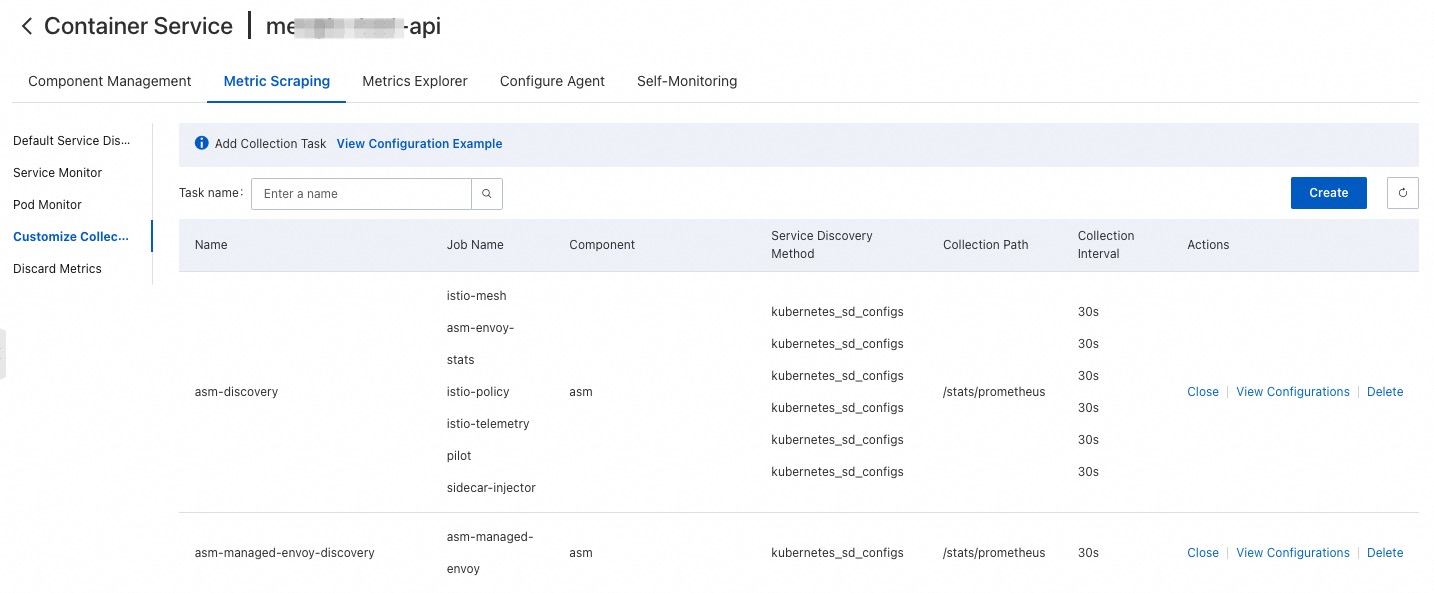The image size is (1434, 593).
Task: View Configurations for asm-managed-envoy-discovery
Action: point(1292,553)
